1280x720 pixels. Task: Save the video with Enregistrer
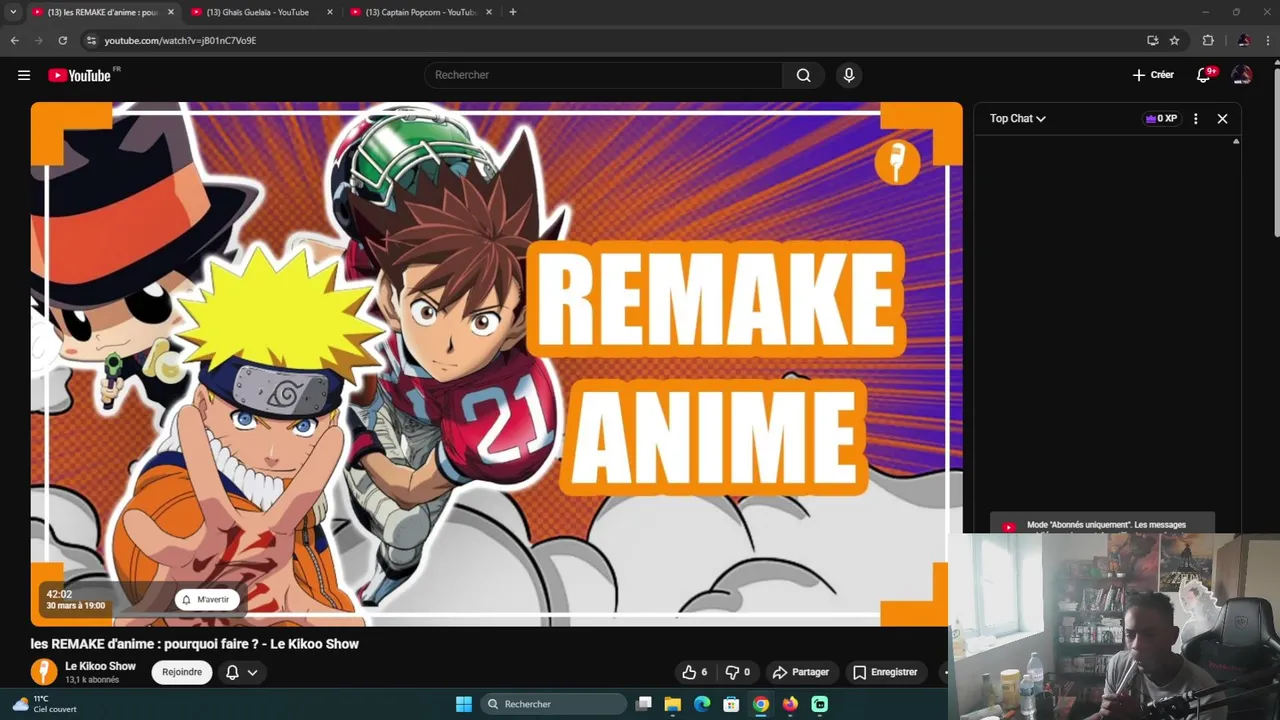[x=885, y=672]
